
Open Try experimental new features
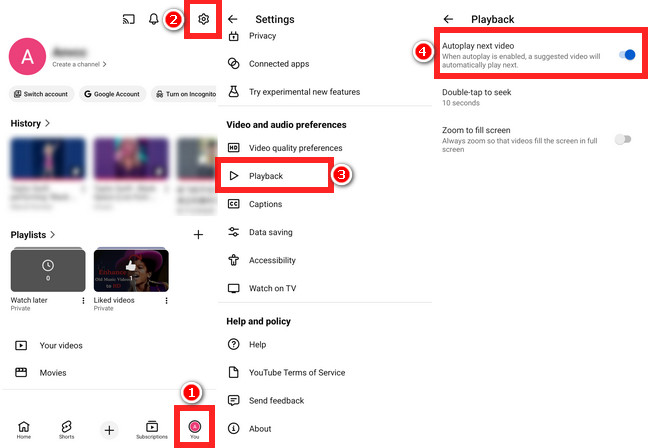click(x=325, y=92)
